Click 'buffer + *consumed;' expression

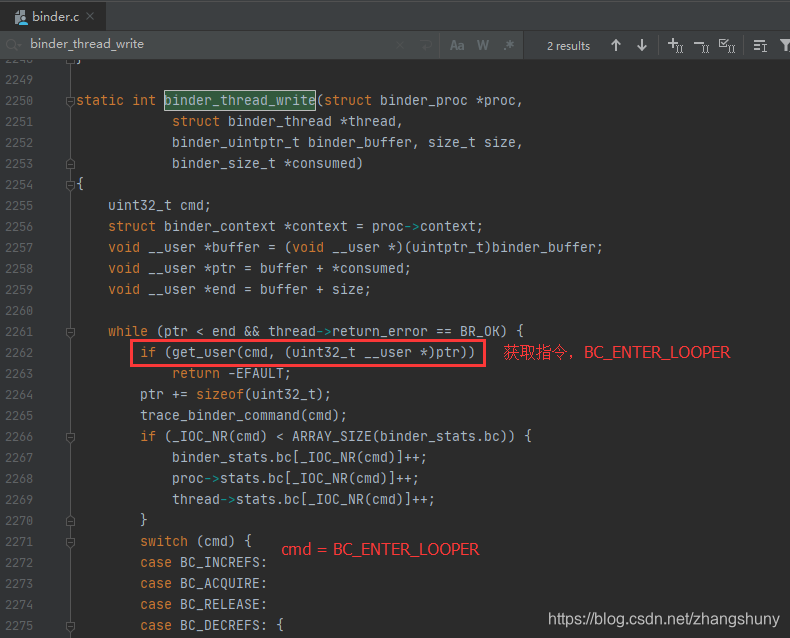[x=335, y=269]
